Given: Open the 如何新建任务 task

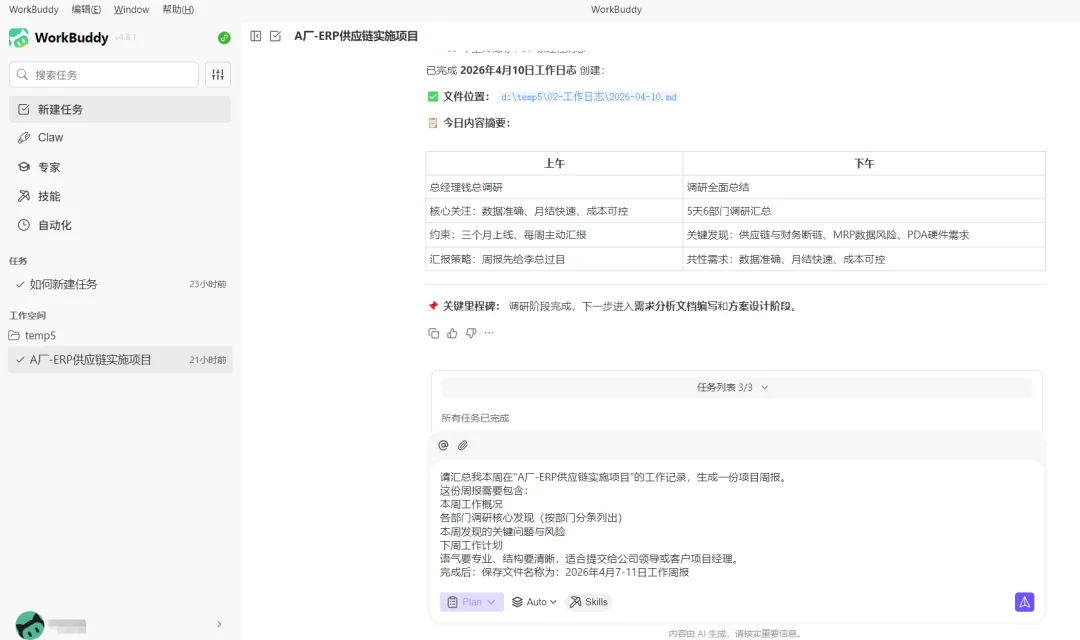Looking at the screenshot, I should 120,285.
